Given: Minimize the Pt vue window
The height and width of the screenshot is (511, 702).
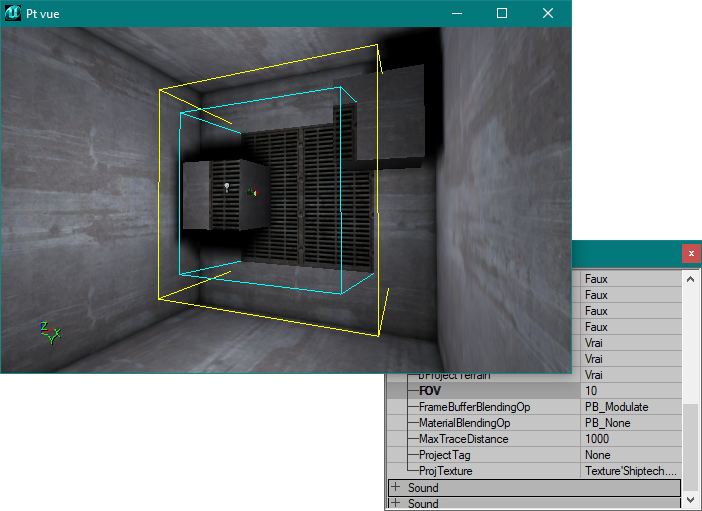Looking at the screenshot, I should 457,13.
